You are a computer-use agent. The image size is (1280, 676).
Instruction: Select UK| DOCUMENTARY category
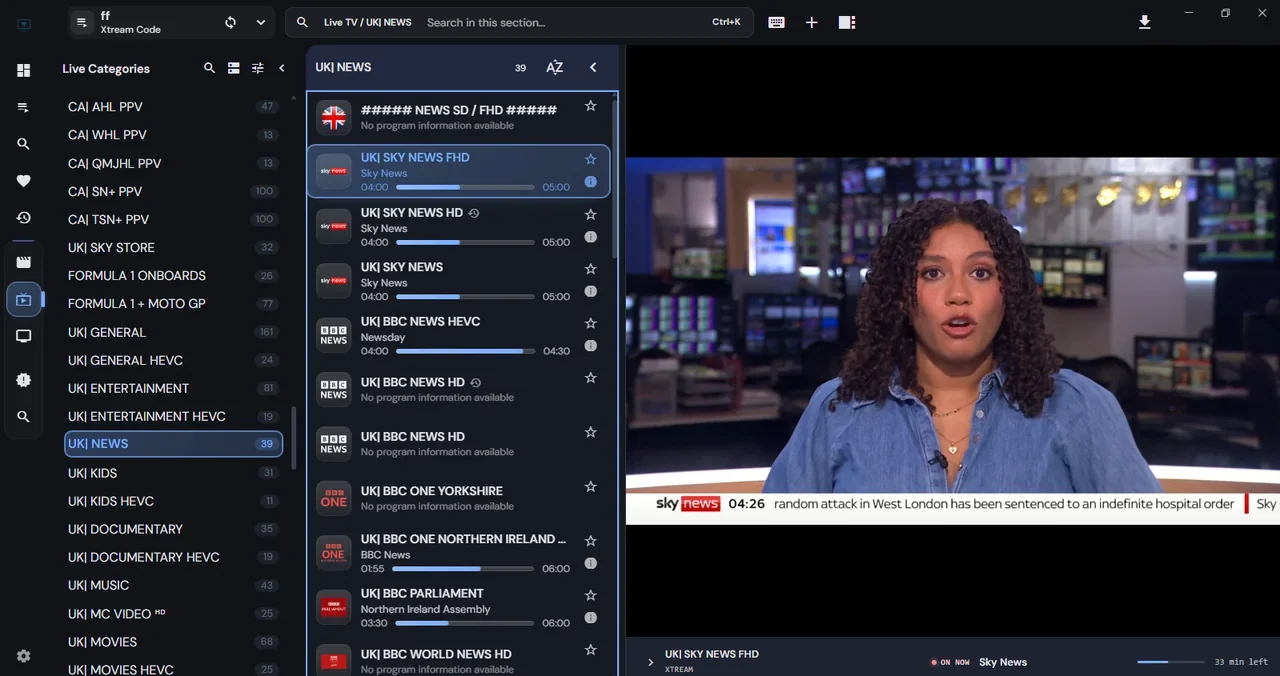pos(172,529)
